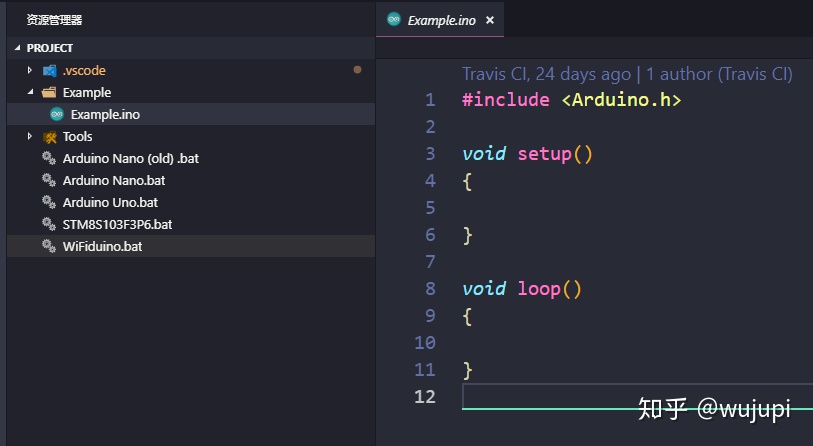The height and width of the screenshot is (446, 813).
Task: Click the closing brace on line 11
Action: (x=467, y=370)
